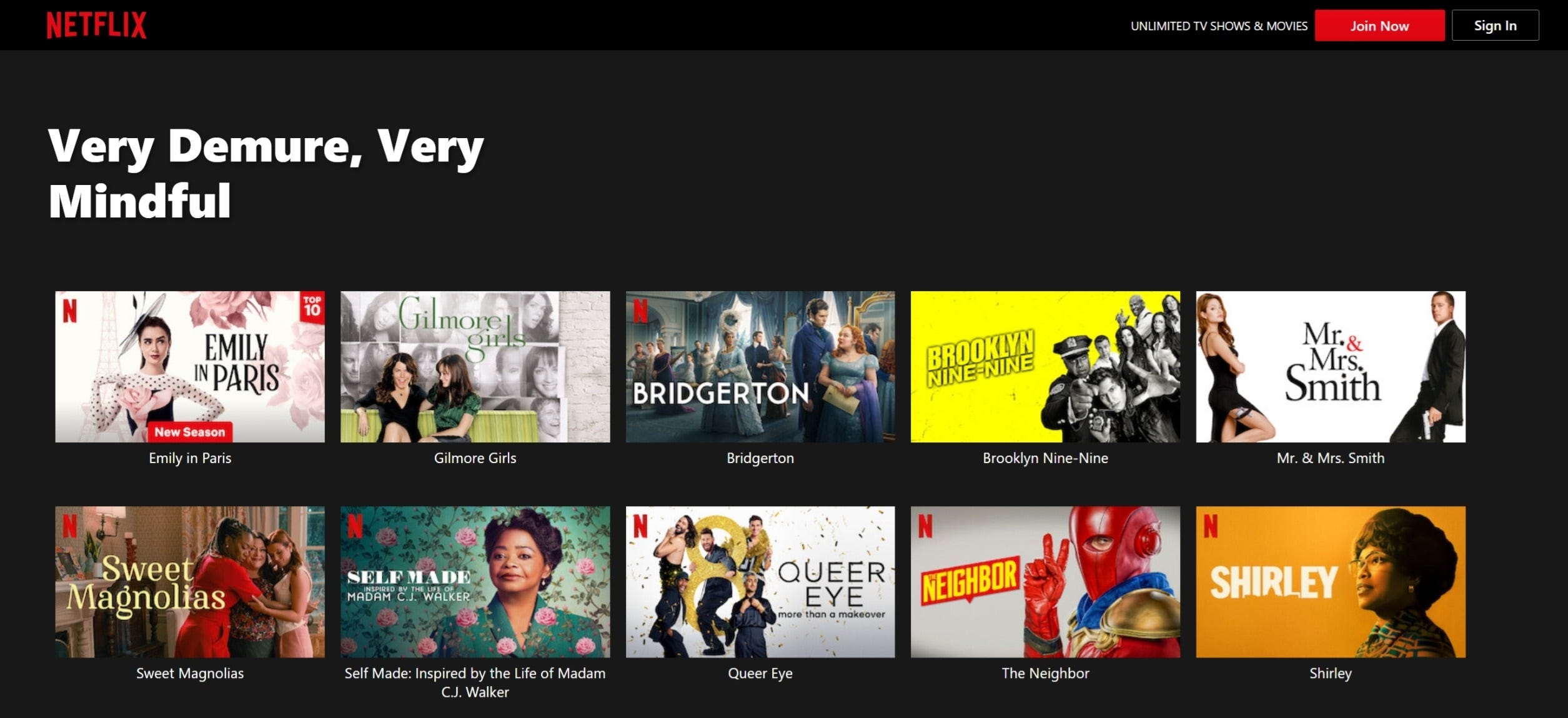Click the Netflix N badge on Sweet Magnolias

tap(70, 526)
